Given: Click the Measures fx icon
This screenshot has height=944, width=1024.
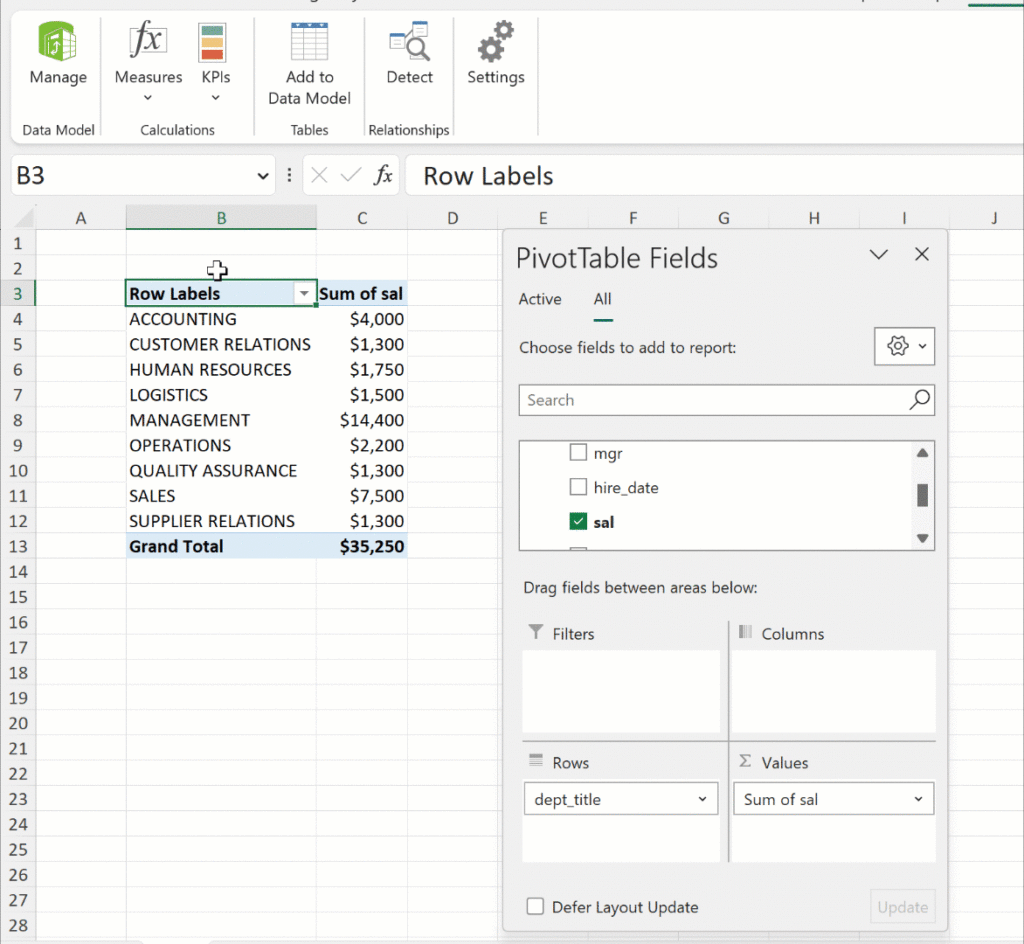Looking at the screenshot, I should [x=148, y=42].
